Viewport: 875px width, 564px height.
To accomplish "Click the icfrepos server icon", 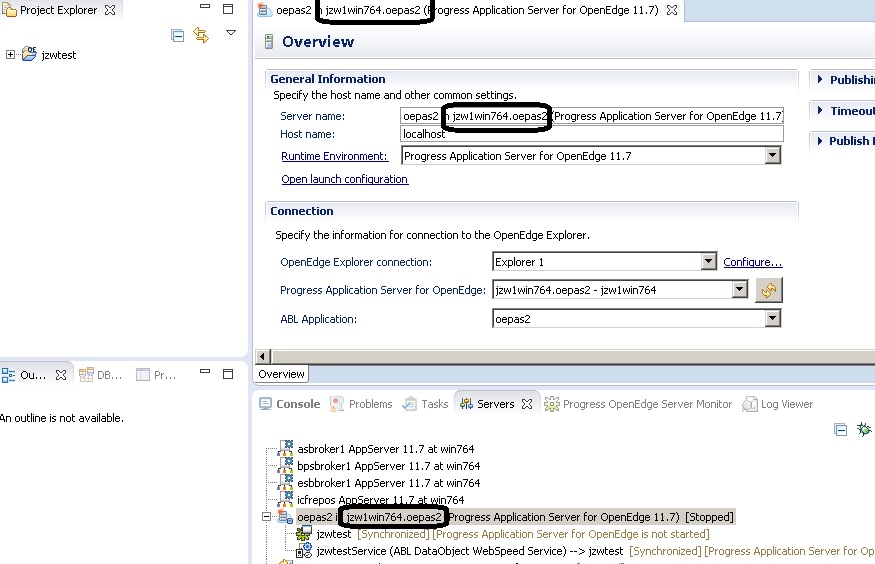I will (286, 498).
